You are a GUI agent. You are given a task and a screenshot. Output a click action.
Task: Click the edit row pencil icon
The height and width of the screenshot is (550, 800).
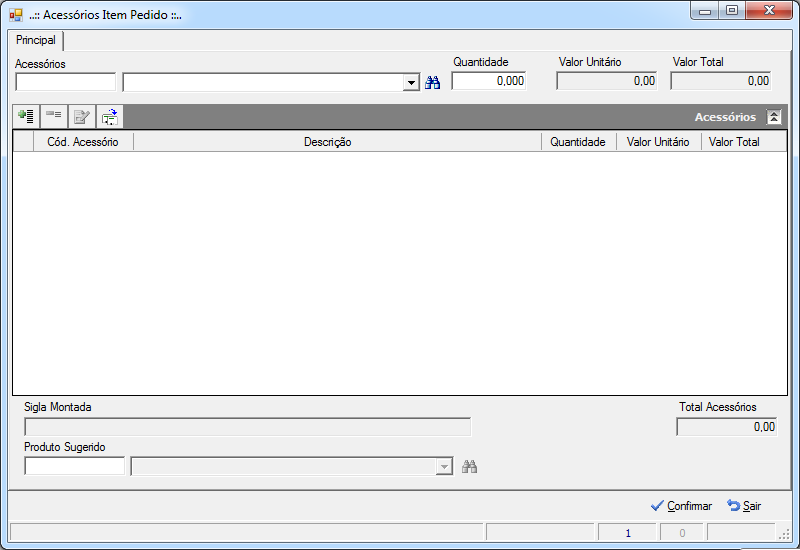point(82,117)
